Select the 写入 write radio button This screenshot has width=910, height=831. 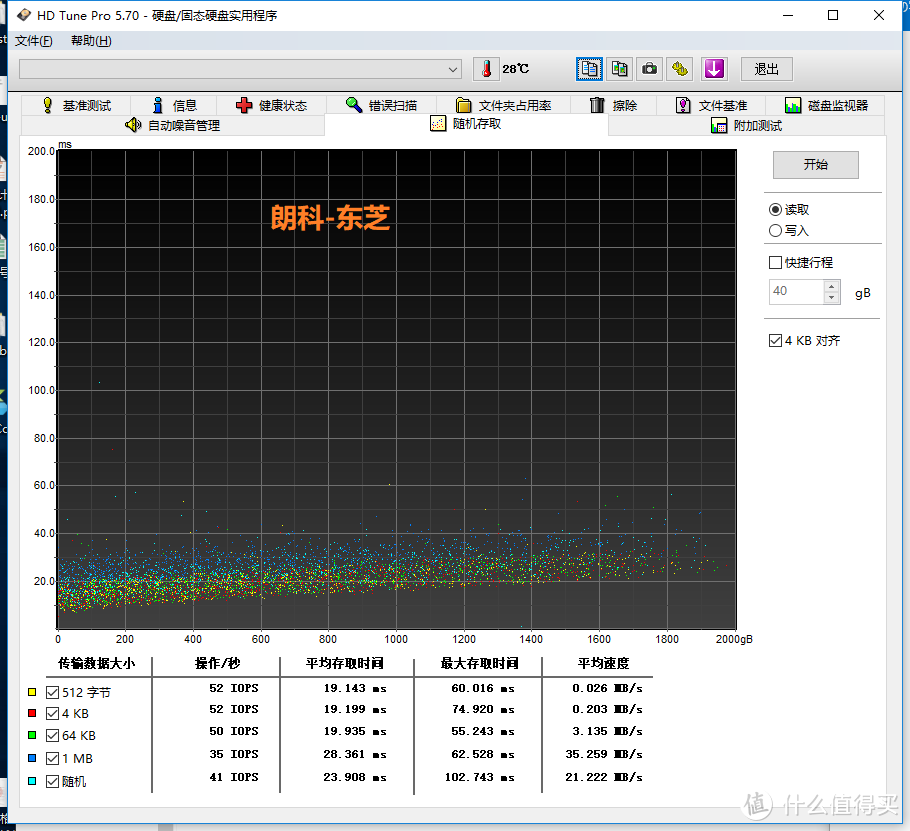[x=775, y=230]
